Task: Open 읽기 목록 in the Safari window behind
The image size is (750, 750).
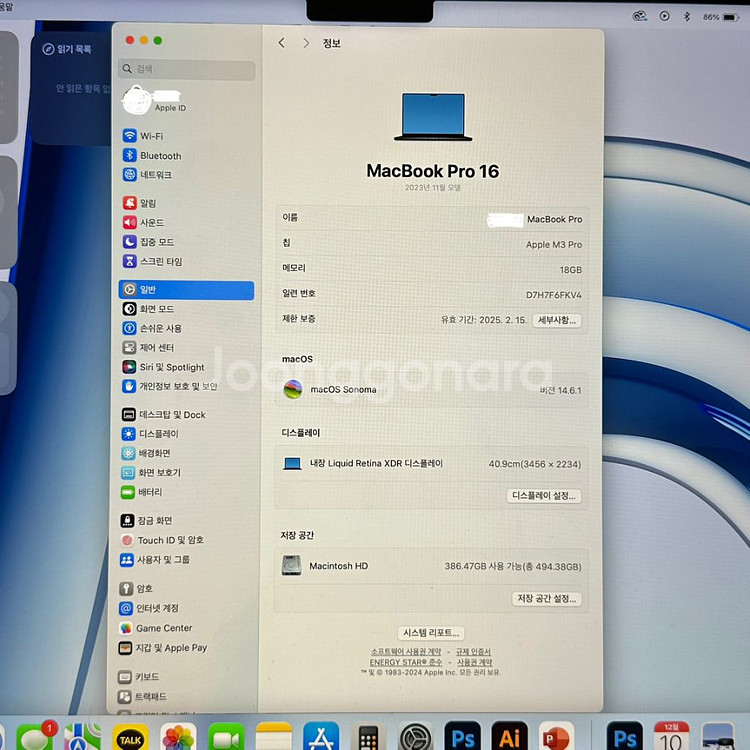Action: [66, 49]
